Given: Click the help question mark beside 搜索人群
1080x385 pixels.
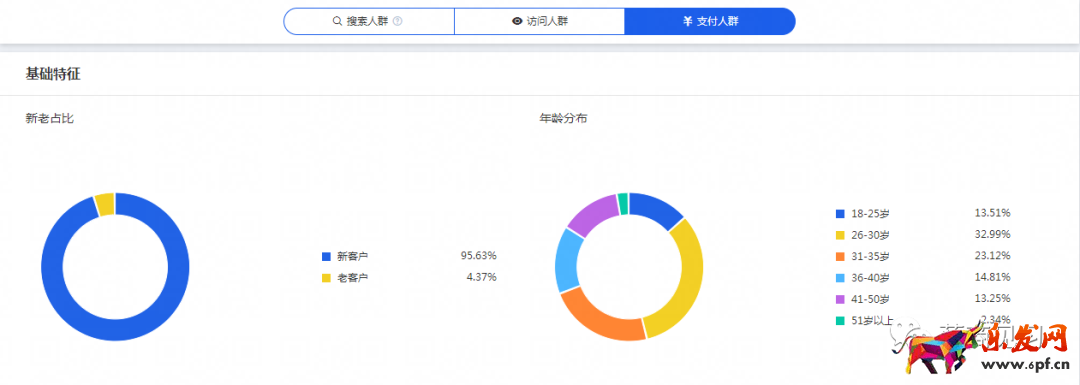Looking at the screenshot, I should (397, 21).
